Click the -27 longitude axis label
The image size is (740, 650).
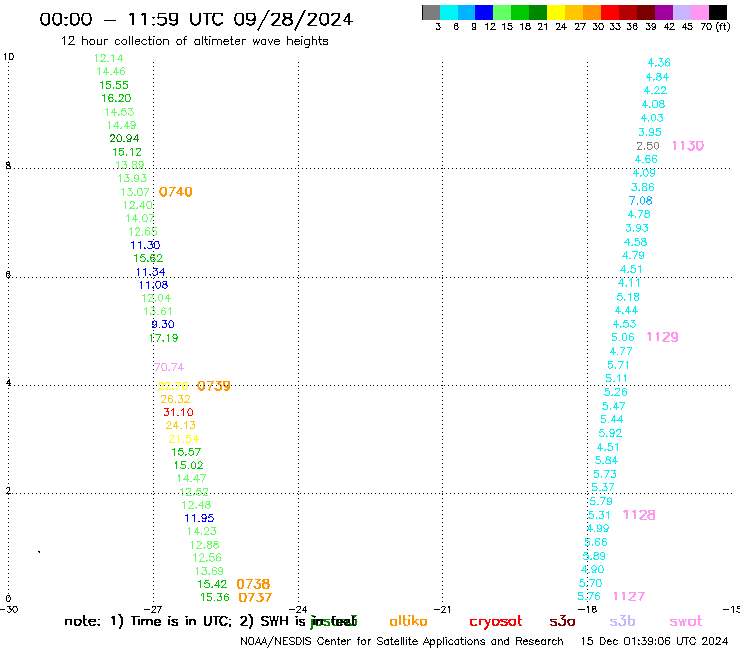[x=153, y=610]
